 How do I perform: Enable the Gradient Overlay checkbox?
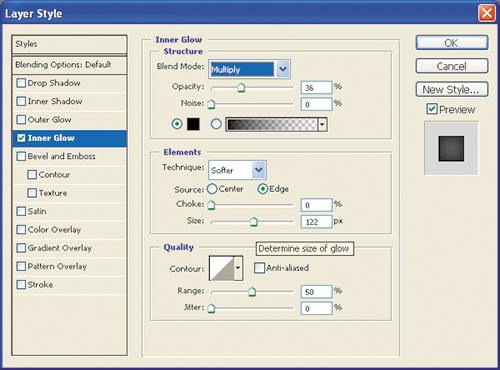click(x=21, y=248)
